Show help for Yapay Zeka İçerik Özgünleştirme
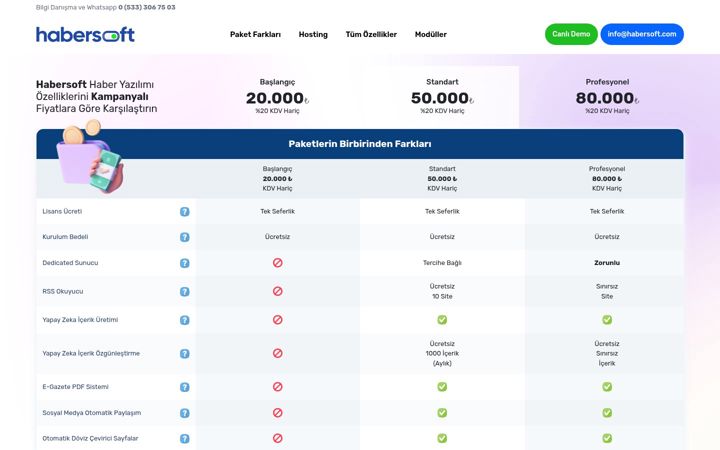Image resolution: width=720 pixels, height=450 pixels. pos(185,354)
